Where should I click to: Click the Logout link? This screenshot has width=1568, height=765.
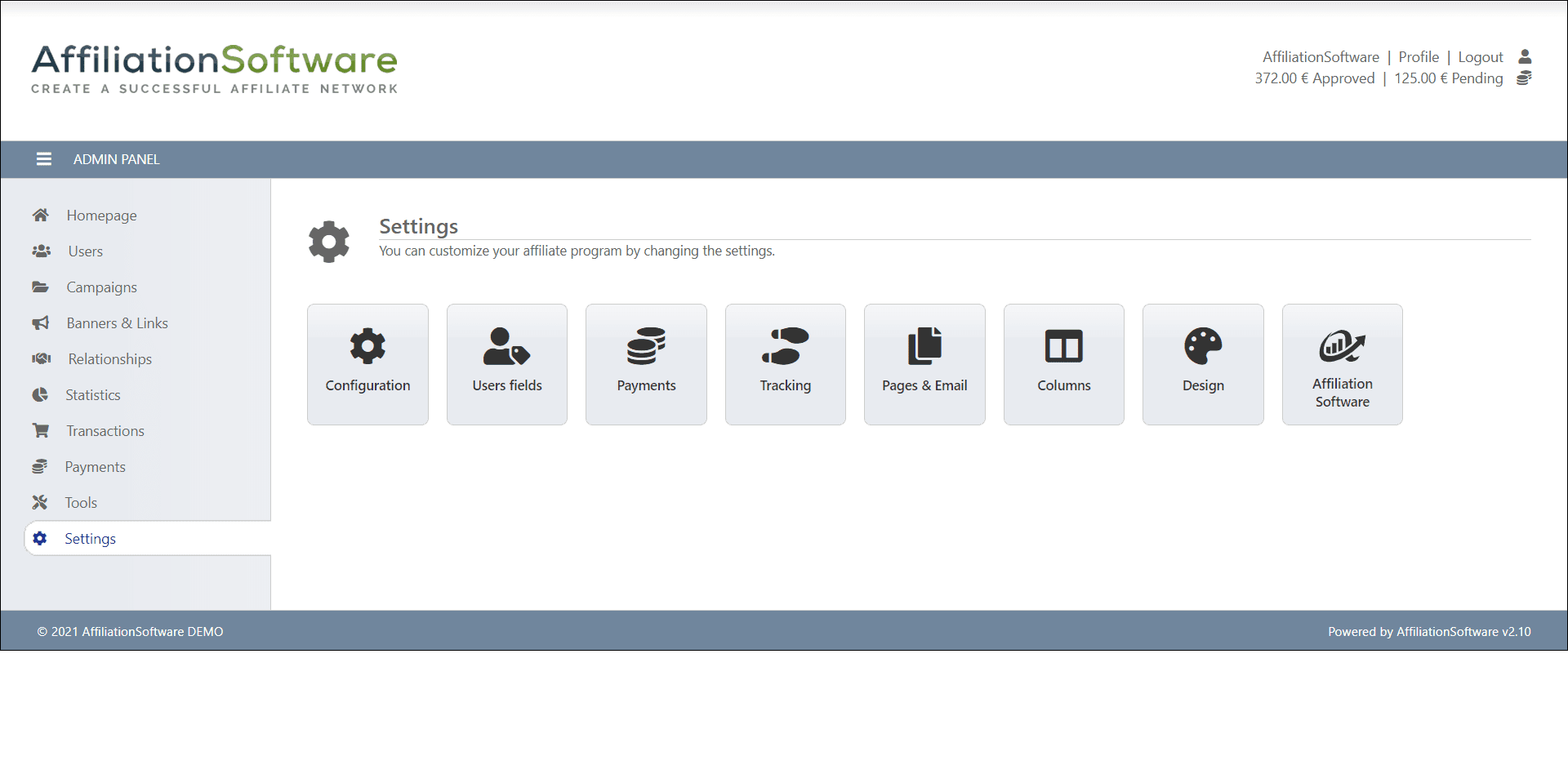click(1480, 57)
